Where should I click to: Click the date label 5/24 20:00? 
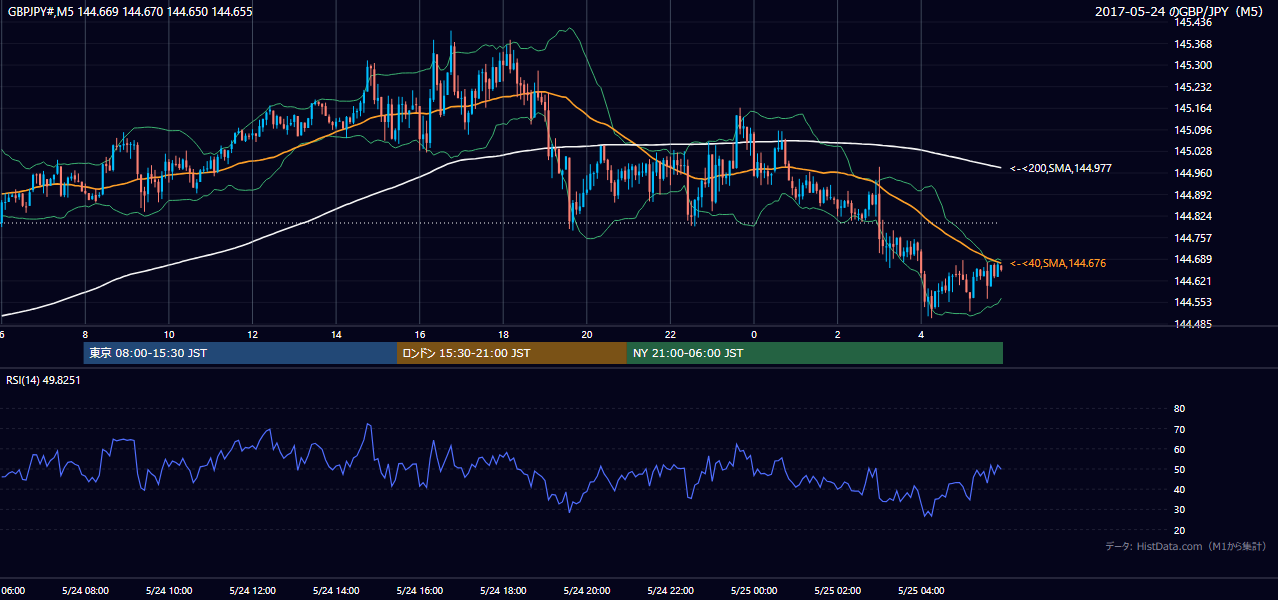[587, 591]
